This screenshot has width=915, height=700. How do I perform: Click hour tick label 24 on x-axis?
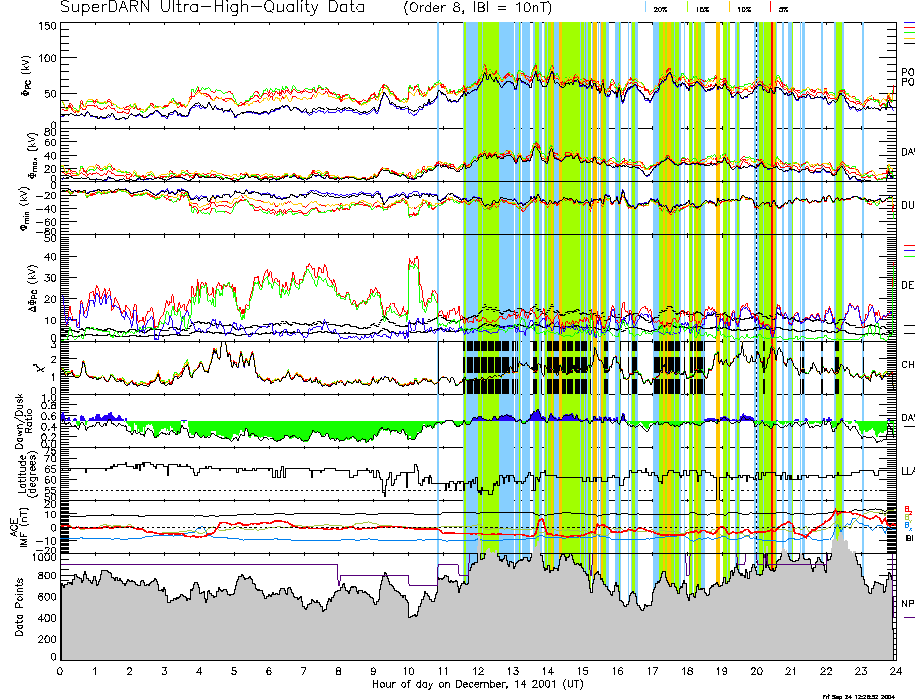click(x=895, y=671)
